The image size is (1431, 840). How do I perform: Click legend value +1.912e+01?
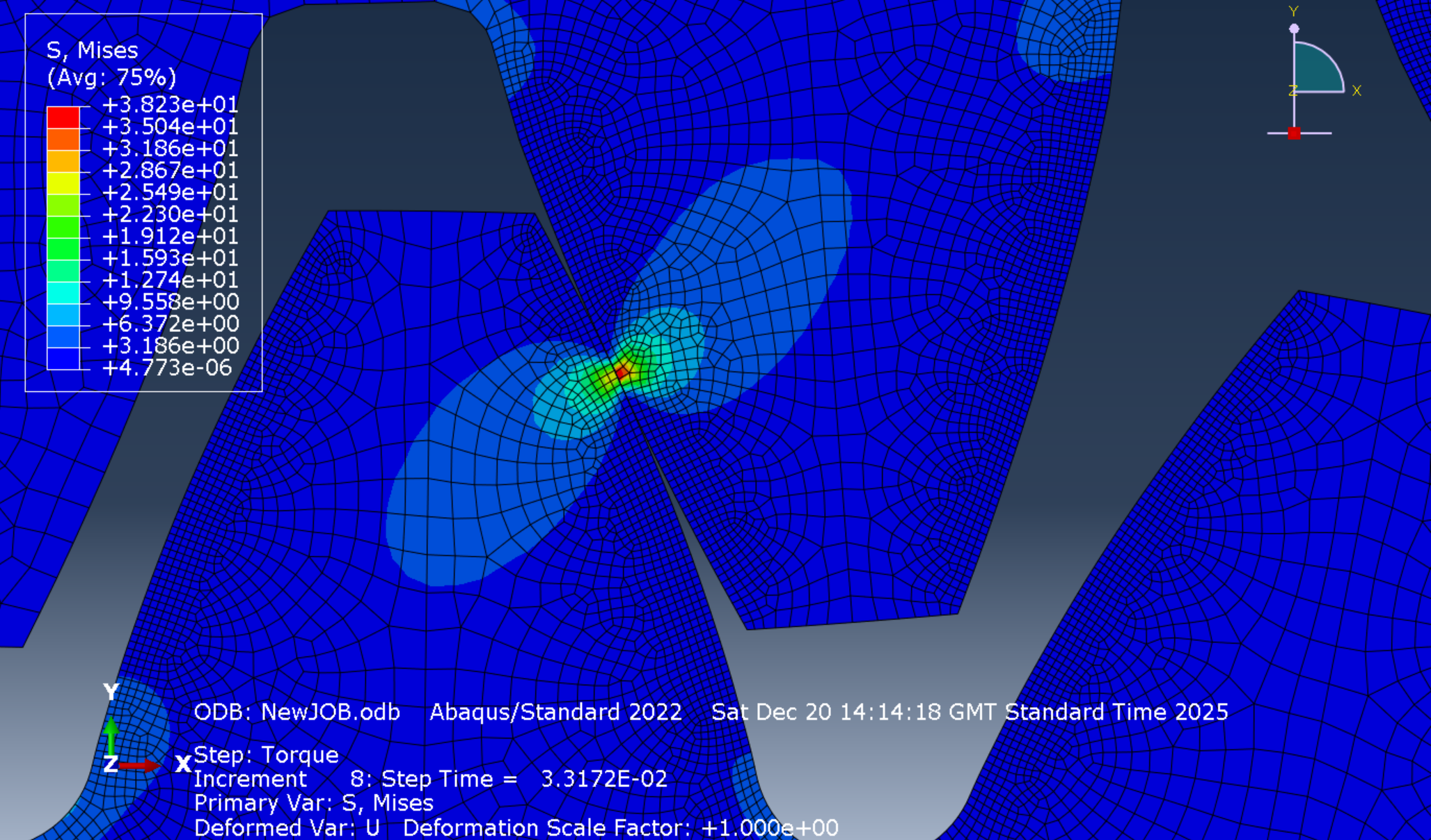point(170,236)
